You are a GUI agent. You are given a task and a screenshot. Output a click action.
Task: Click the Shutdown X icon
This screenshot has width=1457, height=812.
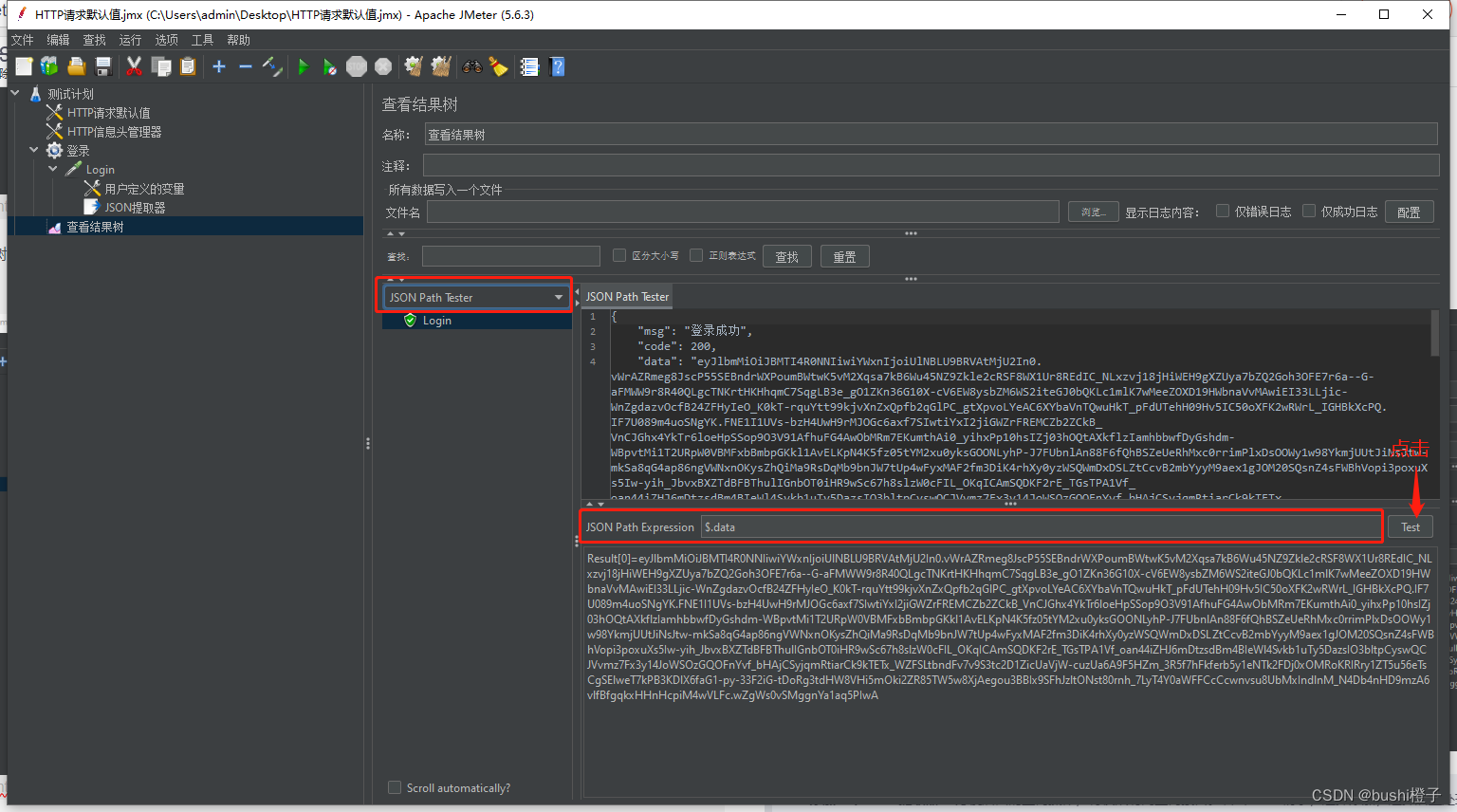coord(383,66)
